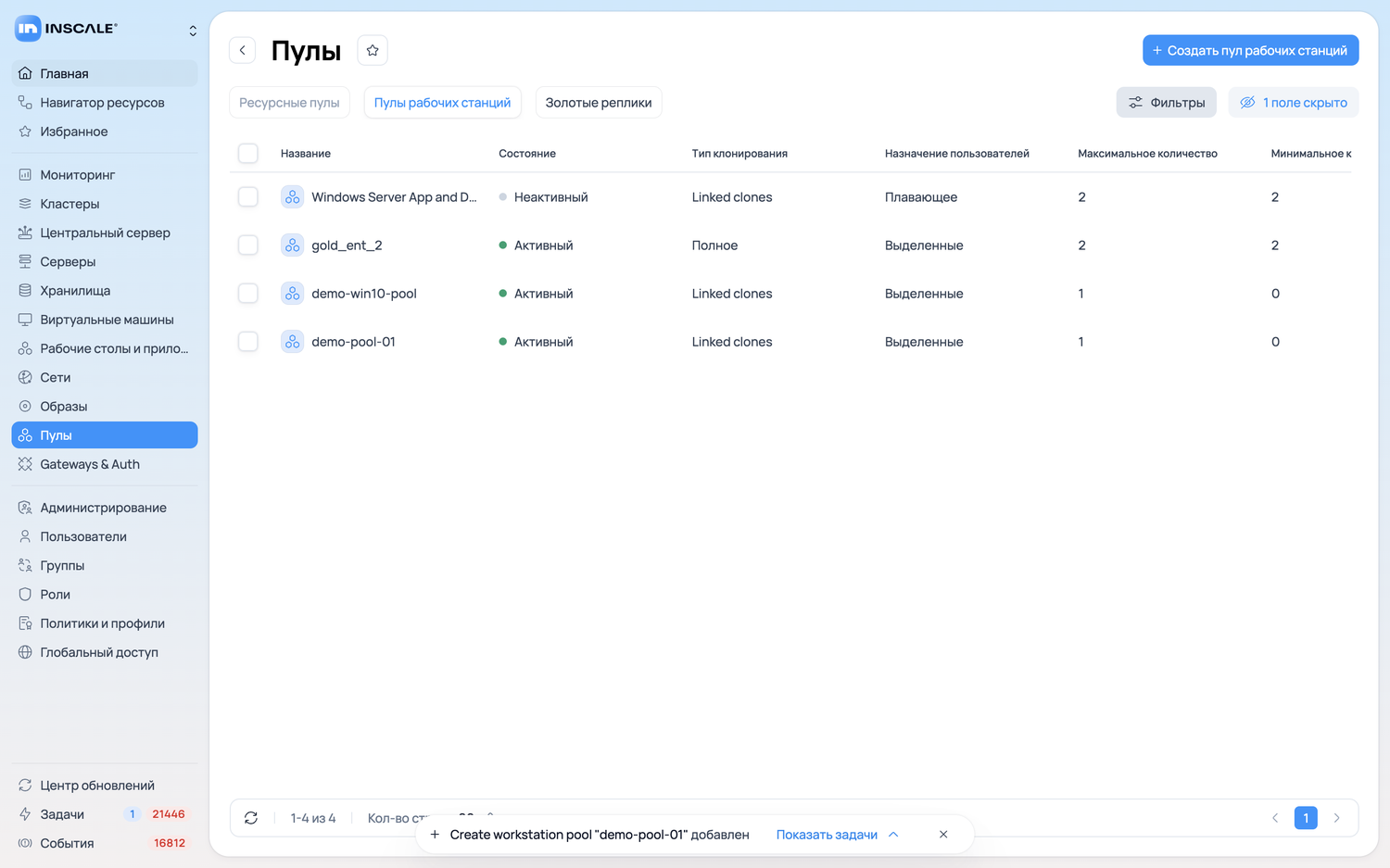Screen dimensions: 1390x868
Task: Open Виртуальные машины section
Action: 105,320
